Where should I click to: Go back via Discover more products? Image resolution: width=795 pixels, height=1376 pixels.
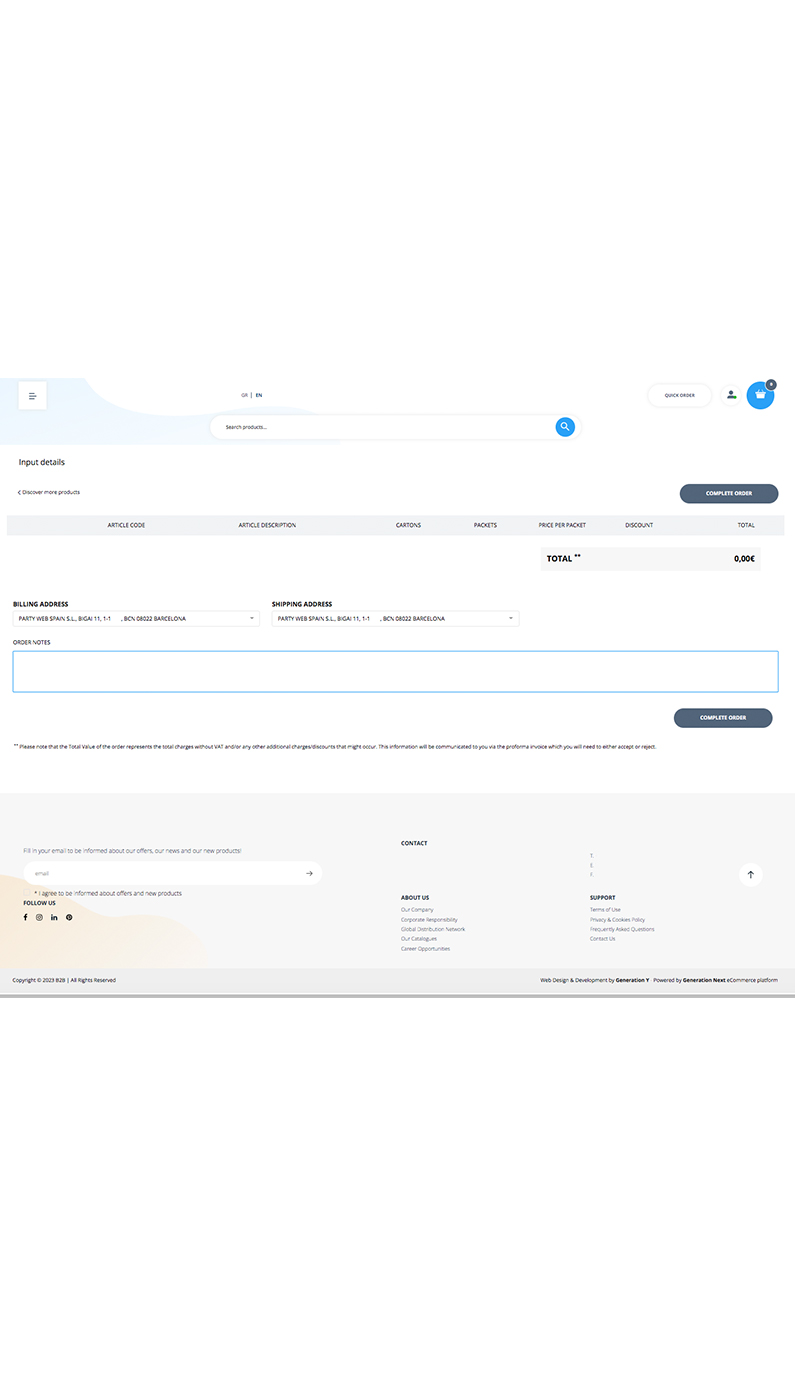coord(50,492)
